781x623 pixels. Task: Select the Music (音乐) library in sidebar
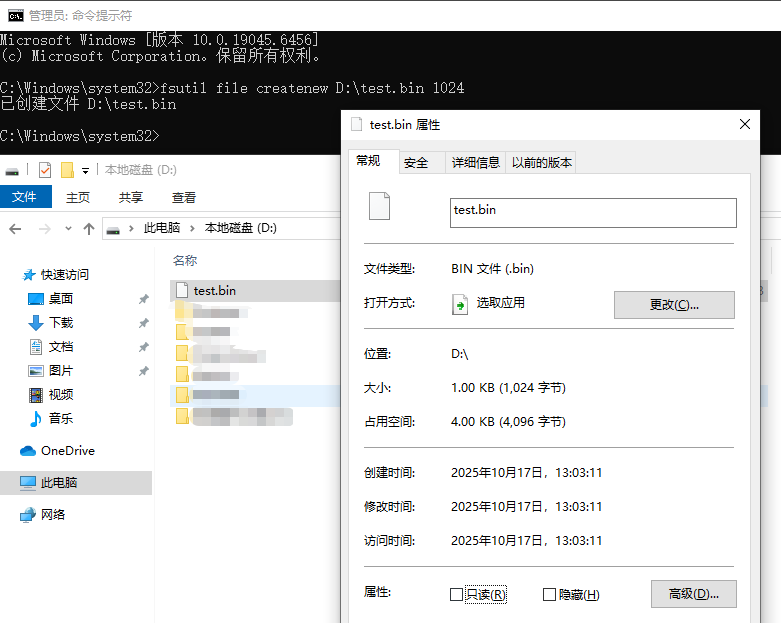click(x=60, y=419)
